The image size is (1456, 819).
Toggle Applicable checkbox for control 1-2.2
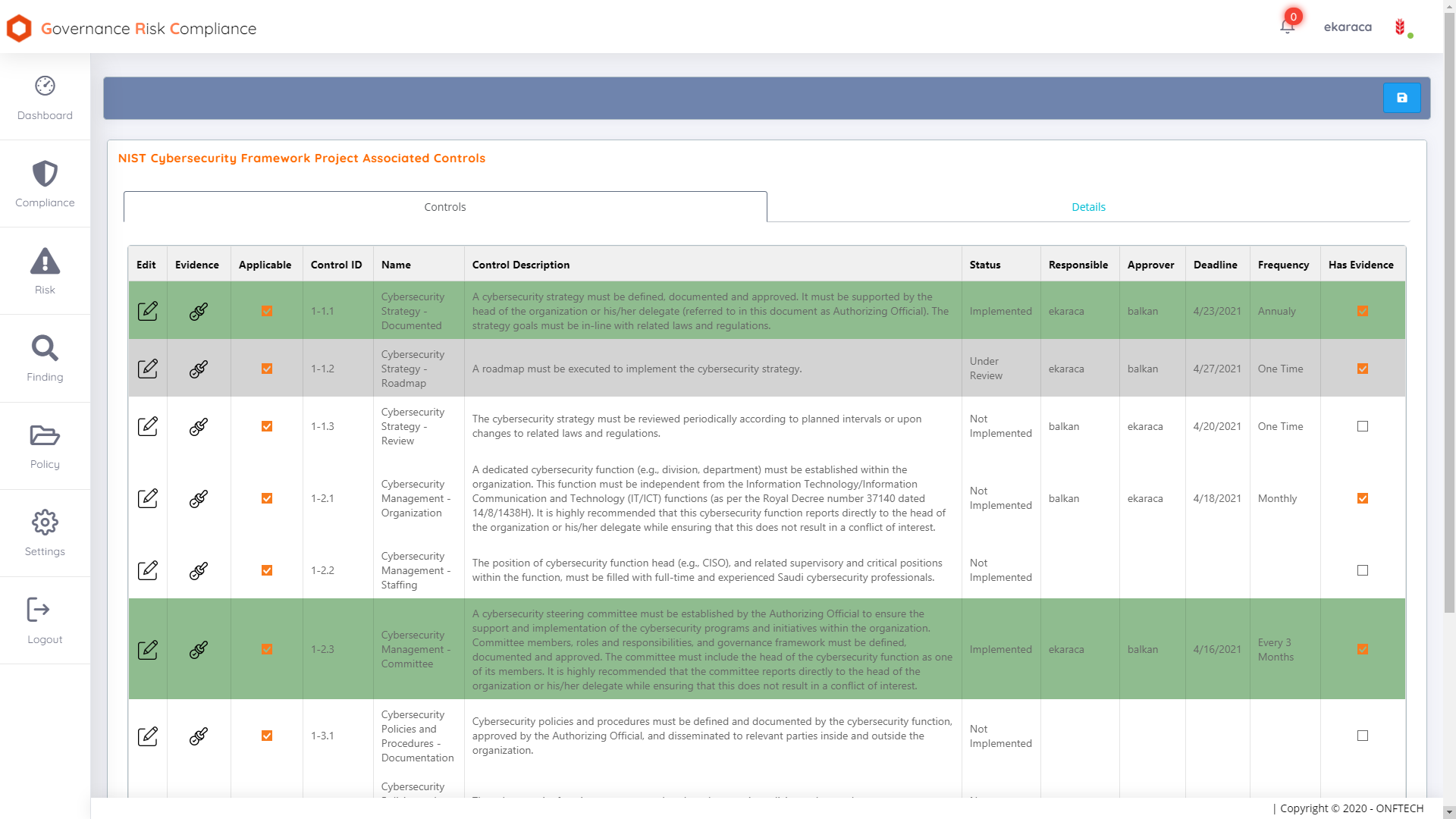(x=267, y=570)
